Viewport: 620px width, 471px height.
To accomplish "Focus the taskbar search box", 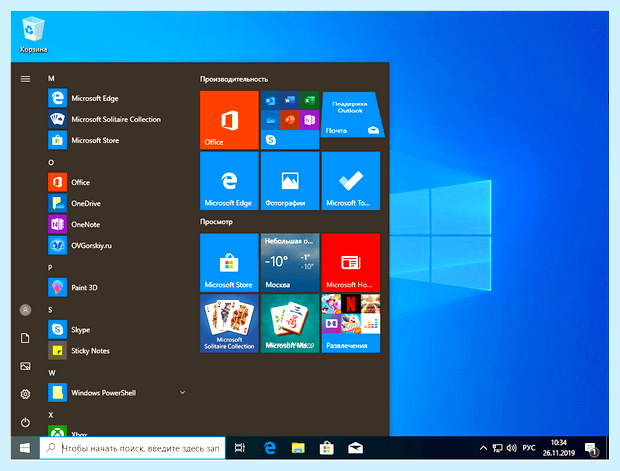I will tap(132, 448).
